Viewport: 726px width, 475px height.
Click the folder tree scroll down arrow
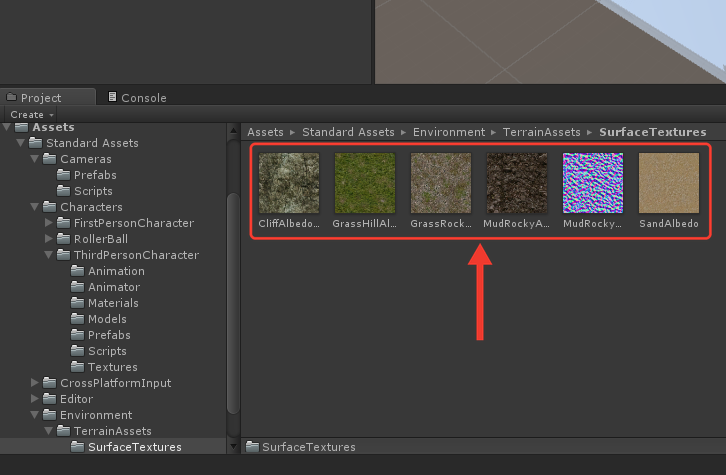coord(233,447)
